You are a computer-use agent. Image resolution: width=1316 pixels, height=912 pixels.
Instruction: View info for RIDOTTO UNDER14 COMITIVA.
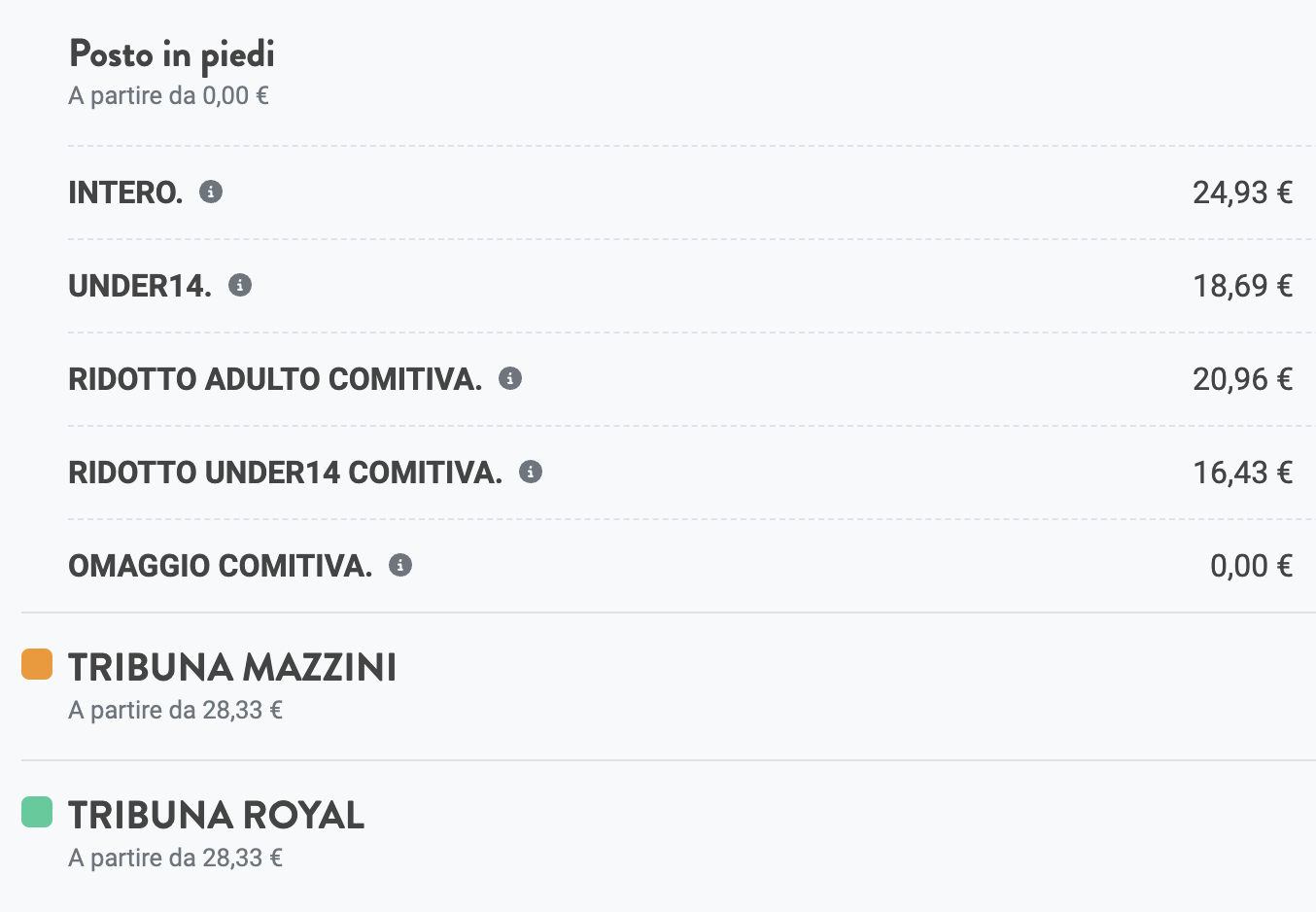point(531,472)
